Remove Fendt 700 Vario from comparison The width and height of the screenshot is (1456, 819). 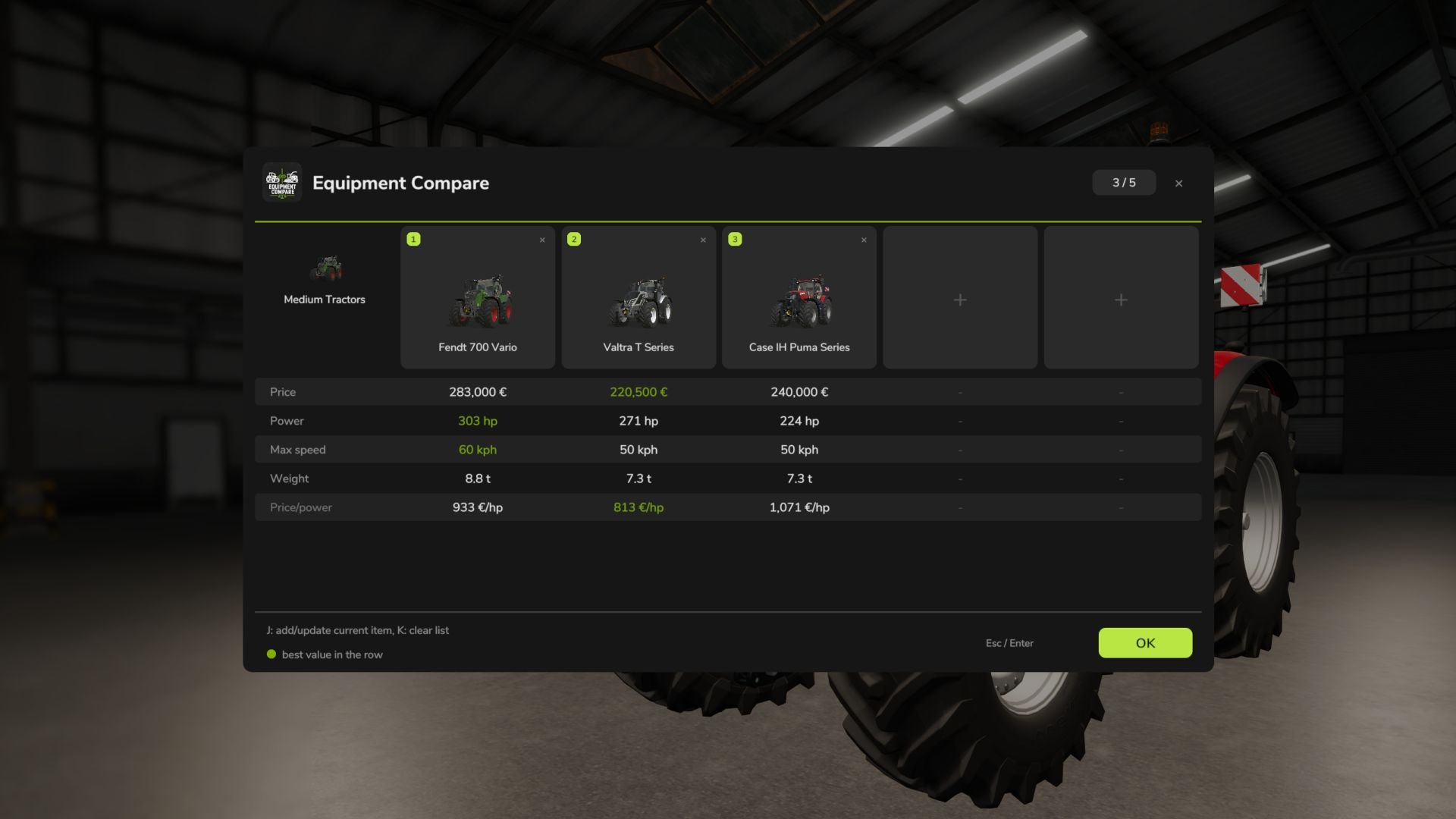pyautogui.click(x=542, y=240)
